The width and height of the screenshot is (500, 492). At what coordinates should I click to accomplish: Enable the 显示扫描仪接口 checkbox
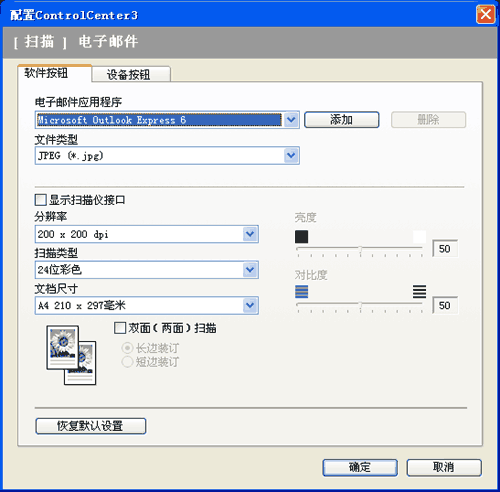click(40, 200)
